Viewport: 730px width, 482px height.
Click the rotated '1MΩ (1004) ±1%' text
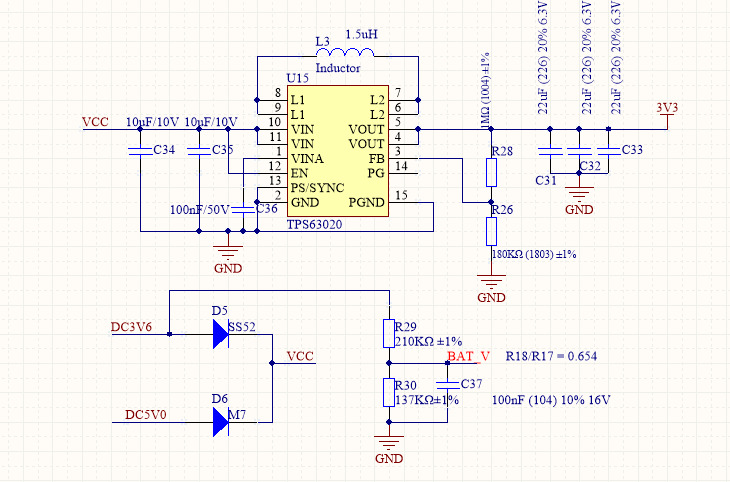[x=485, y=91]
